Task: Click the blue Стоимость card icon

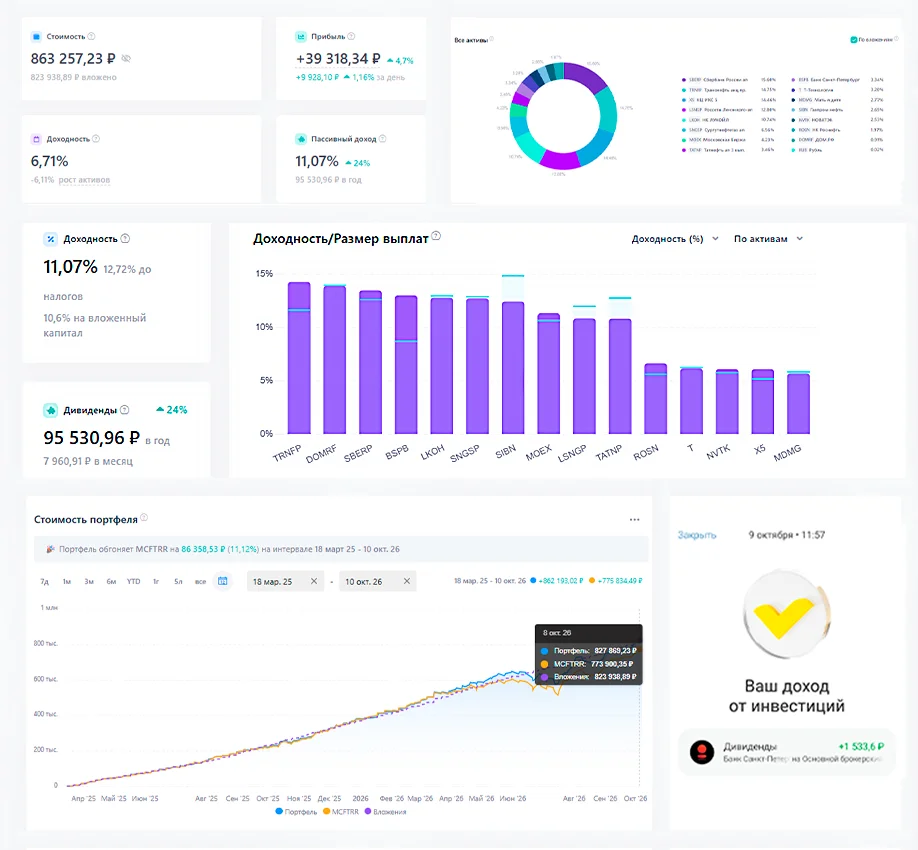Action: pos(36,36)
